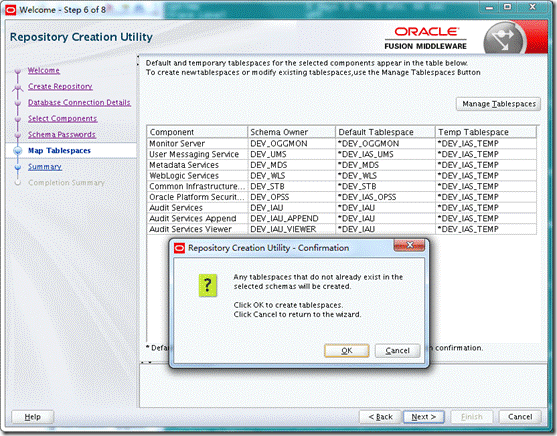
Task: Click the Map Tablespaces step bullet icon
Action: coord(18,151)
